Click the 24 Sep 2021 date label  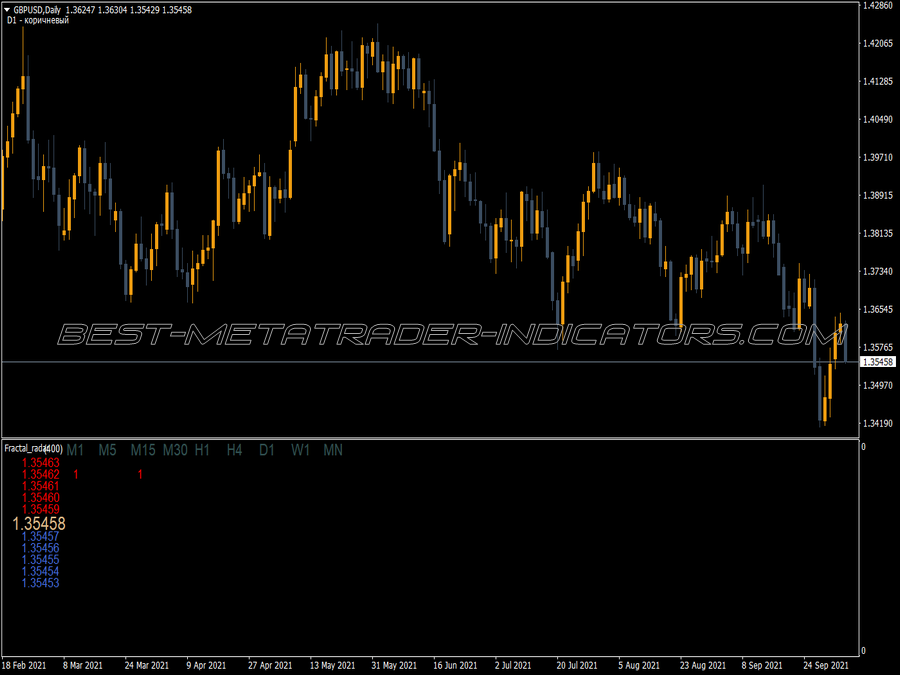point(825,665)
